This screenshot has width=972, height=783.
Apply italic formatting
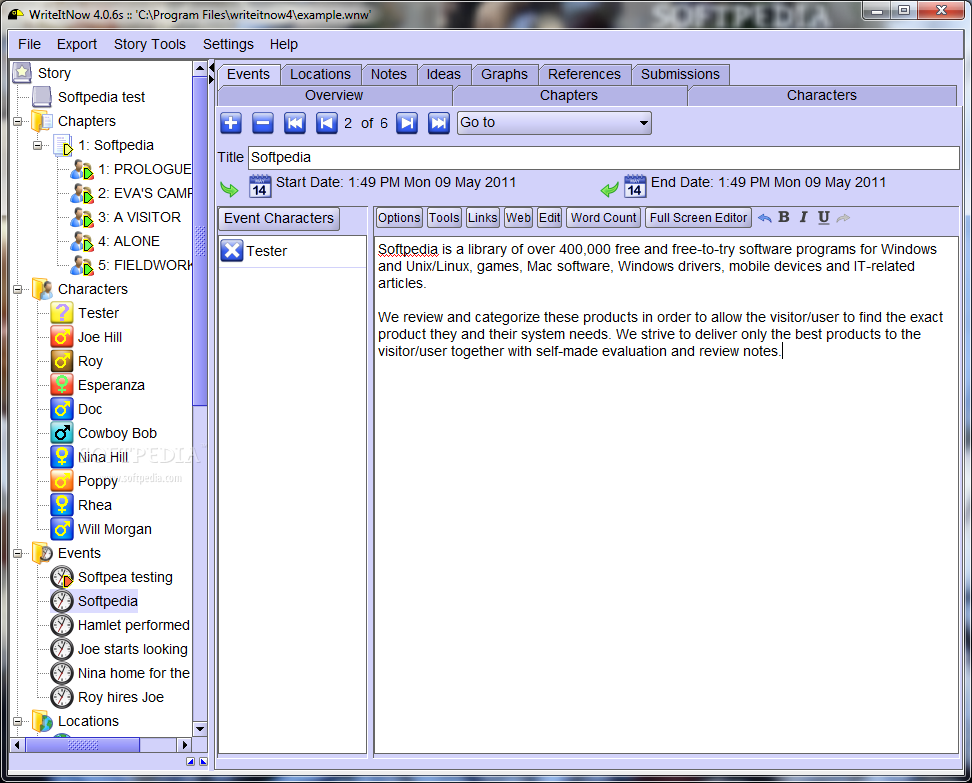803,217
